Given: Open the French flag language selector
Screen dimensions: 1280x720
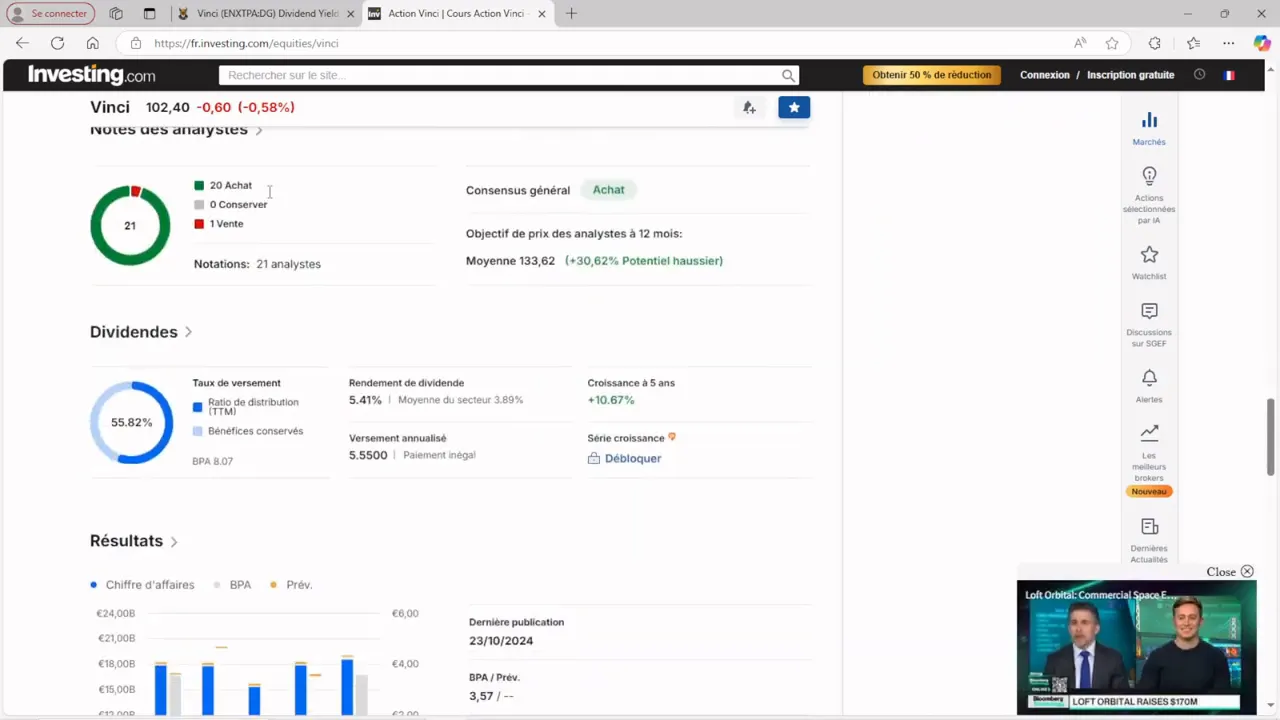Looking at the screenshot, I should [x=1229, y=75].
